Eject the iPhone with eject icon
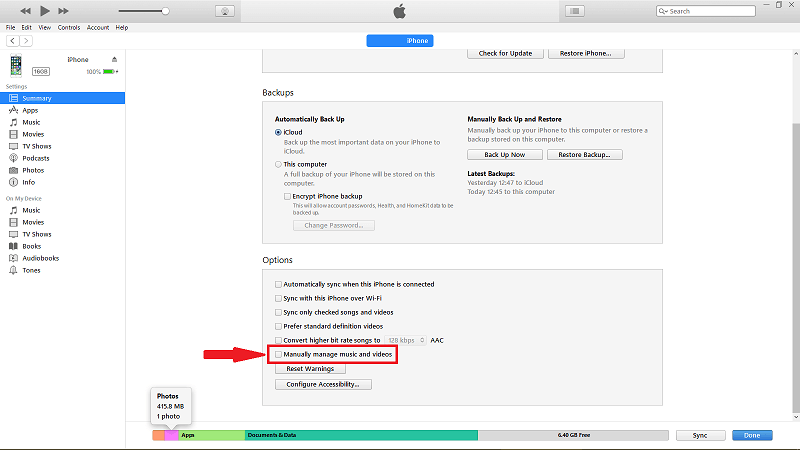The image size is (800, 450). pos(114,59)
